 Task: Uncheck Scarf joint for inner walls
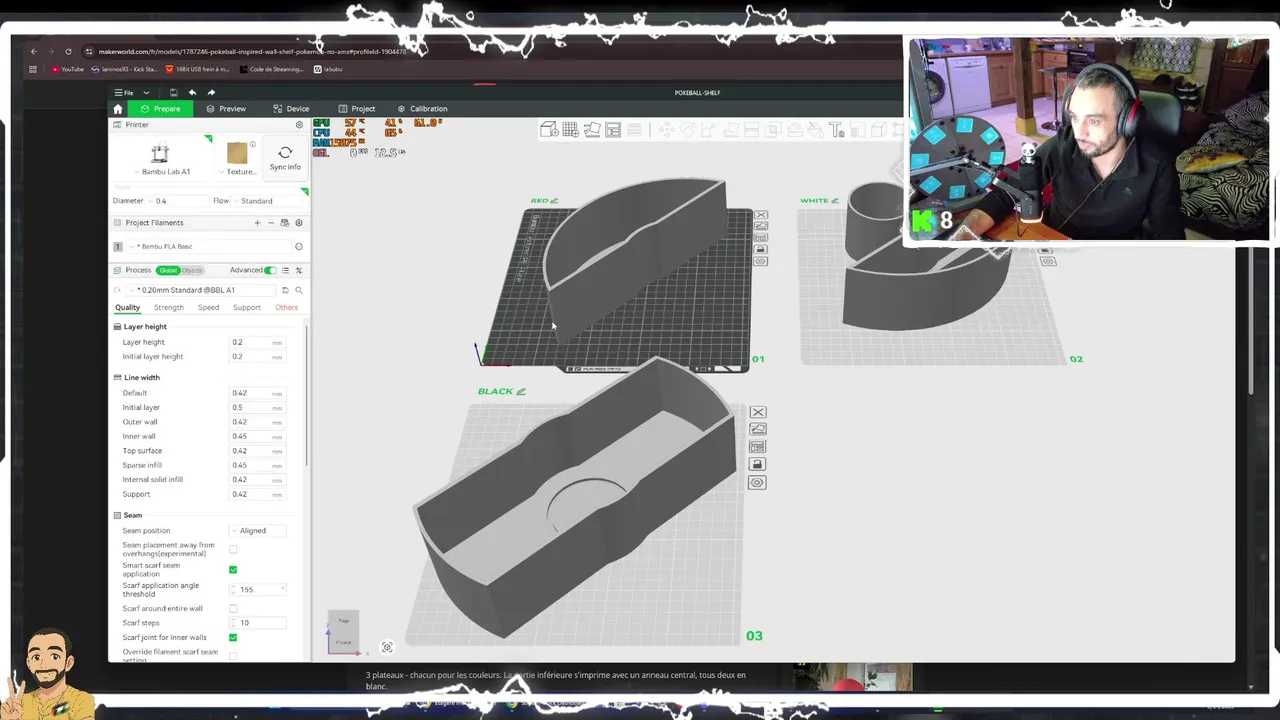tap(233, 637)
